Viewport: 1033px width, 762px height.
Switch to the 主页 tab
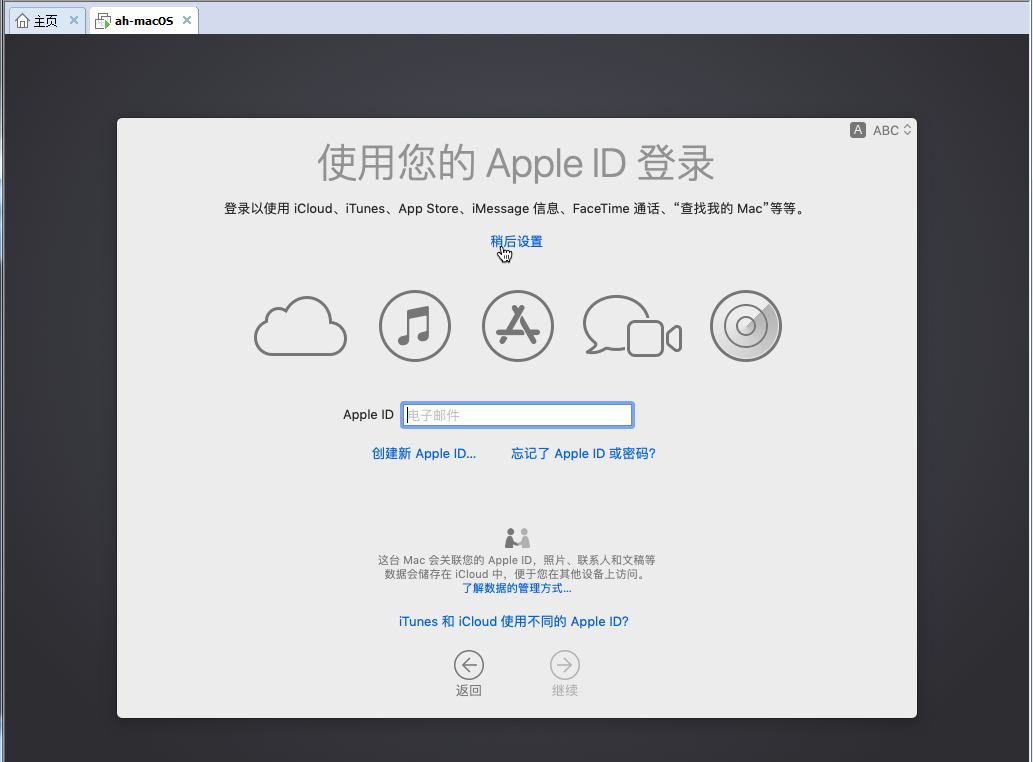click(38, 20)
